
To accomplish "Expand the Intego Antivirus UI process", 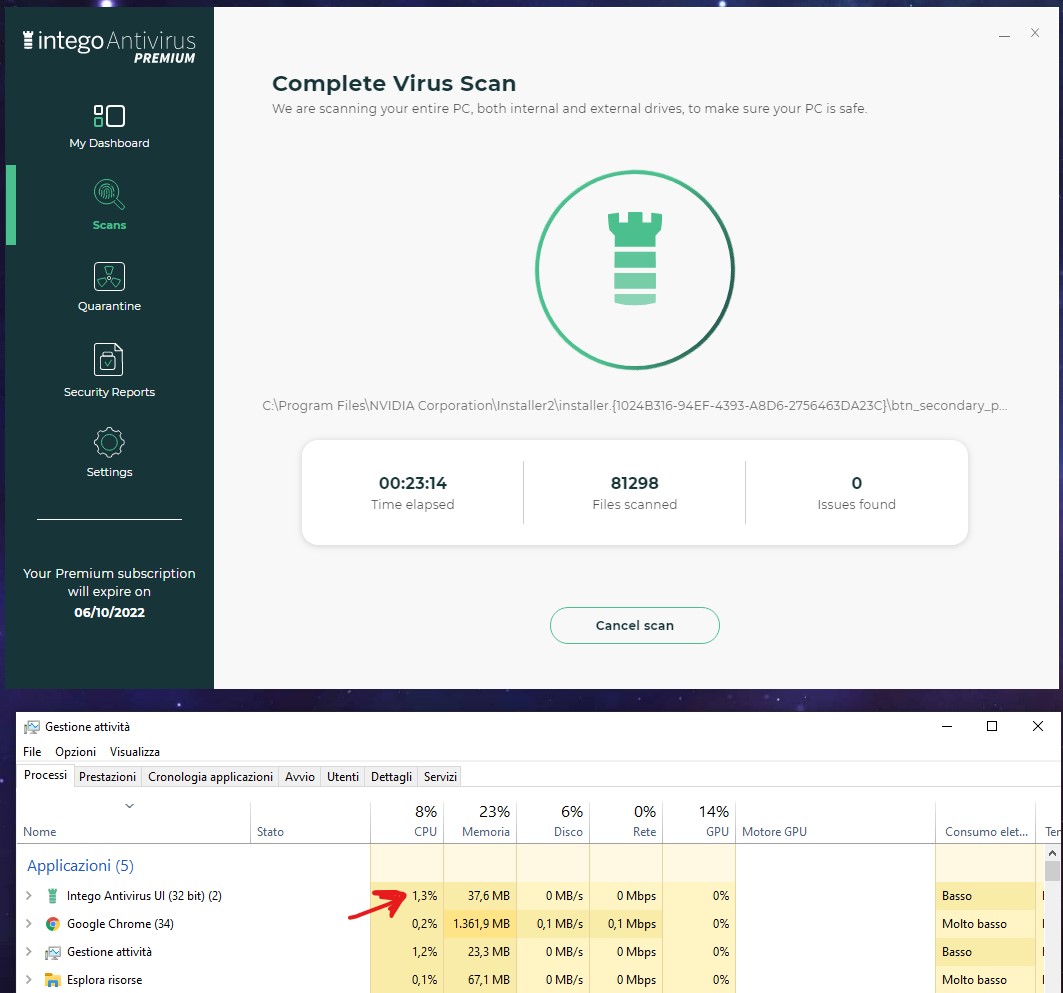I will coord(29,896).
